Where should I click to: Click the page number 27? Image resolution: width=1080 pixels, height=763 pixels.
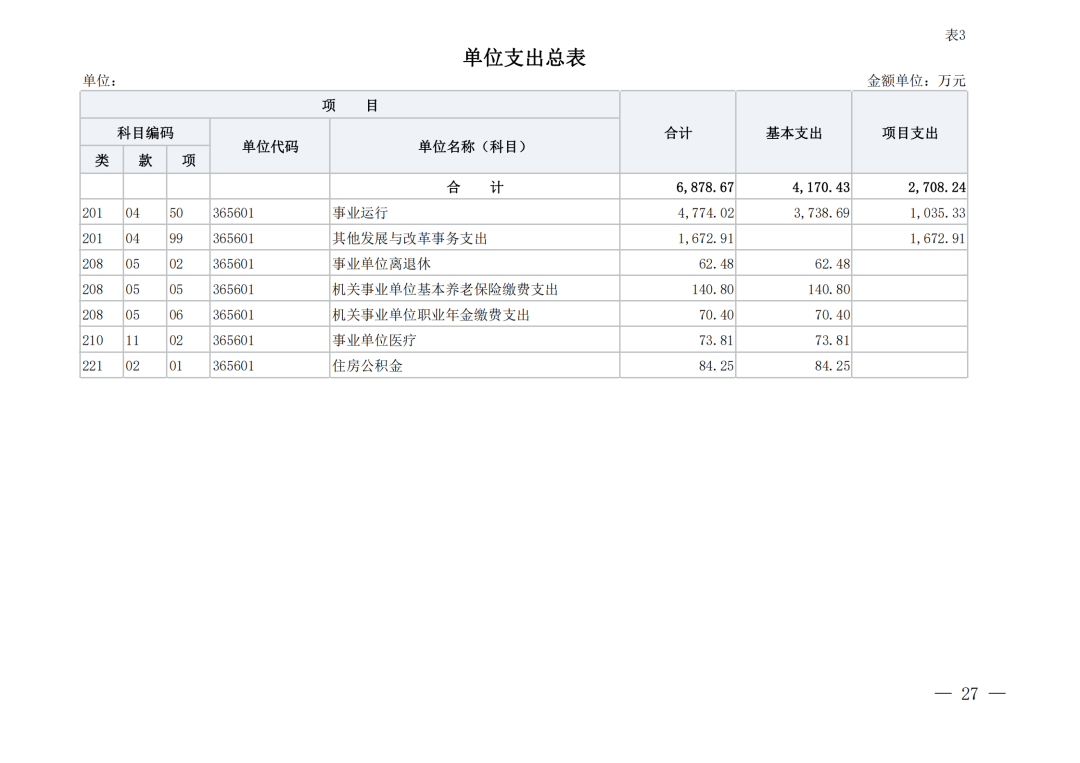point(969,693)
